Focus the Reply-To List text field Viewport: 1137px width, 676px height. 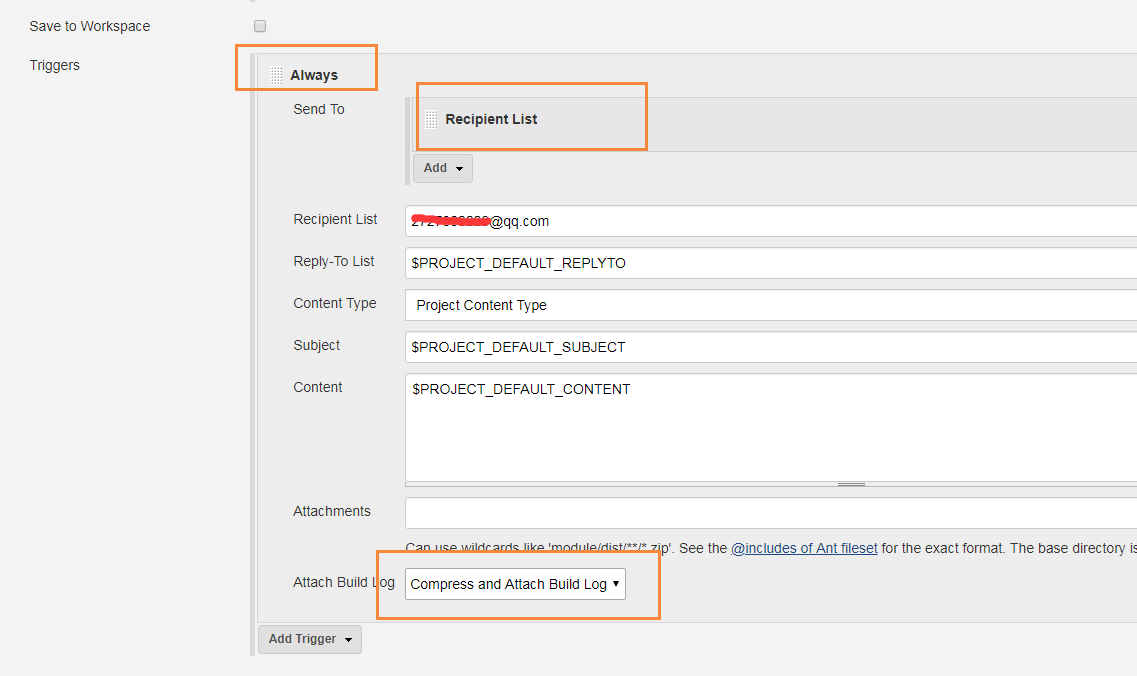(x=770, y=263)
